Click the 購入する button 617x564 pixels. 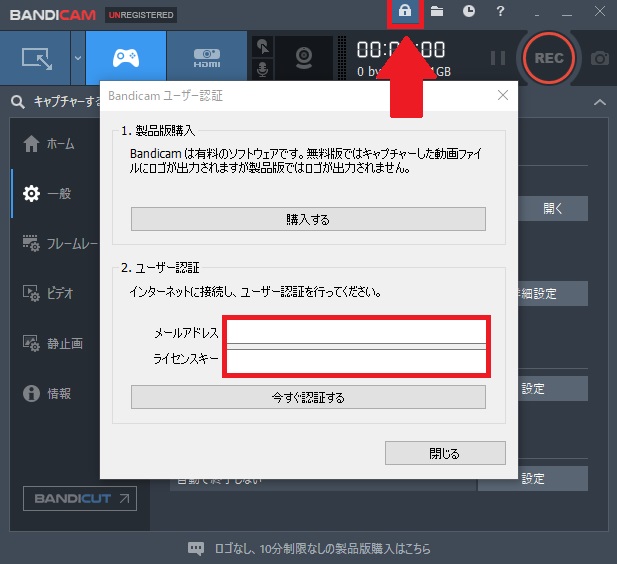click(308, 219)
